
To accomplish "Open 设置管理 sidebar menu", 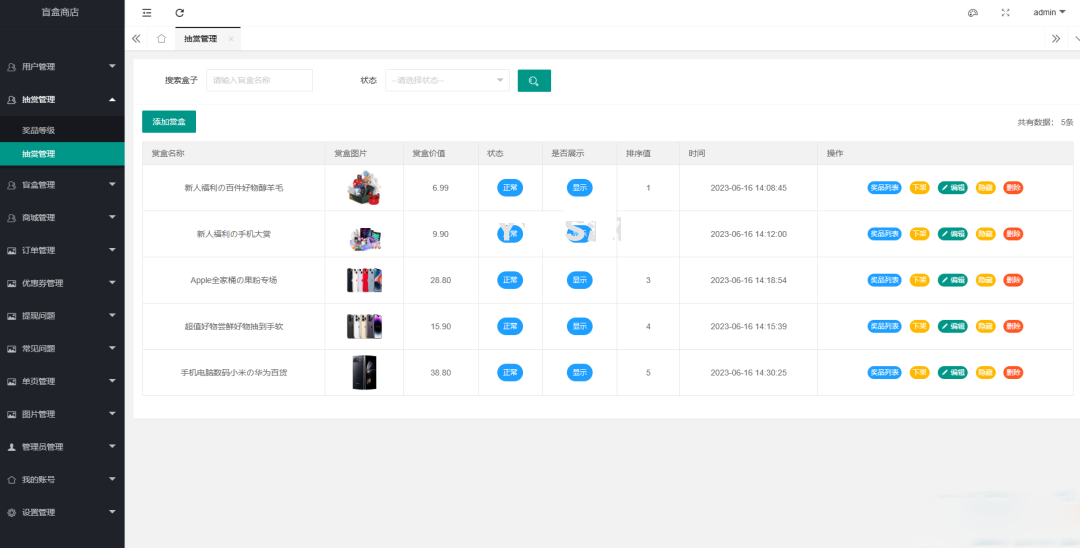I will pyautogui.click(x=62, y=513).
